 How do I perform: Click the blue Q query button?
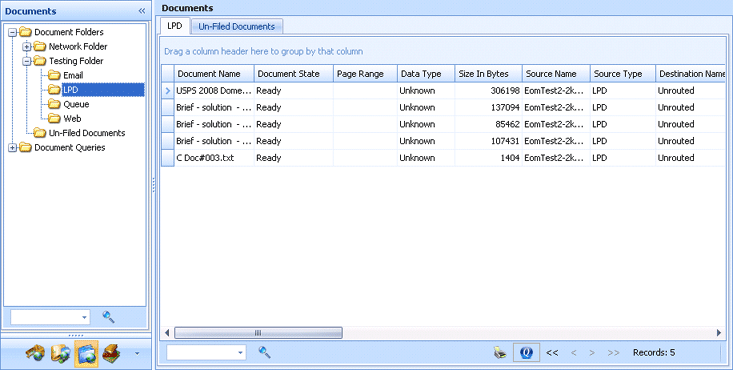(526, 352)
